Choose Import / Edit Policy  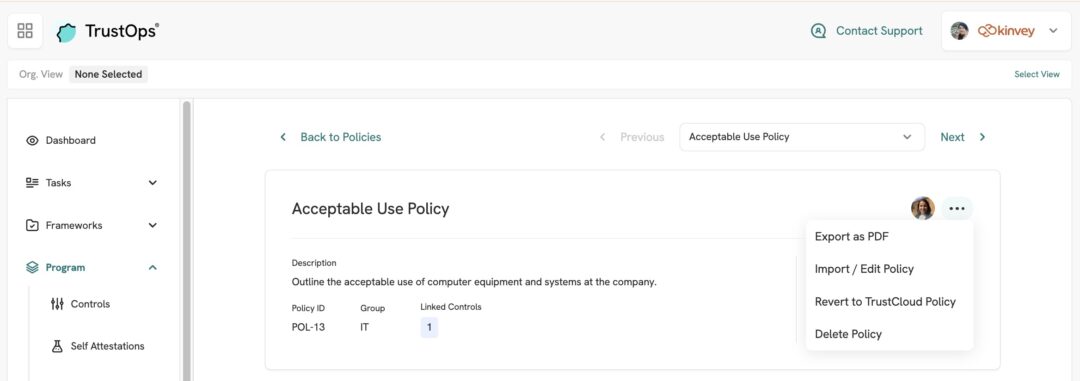[x=864, y=269]
